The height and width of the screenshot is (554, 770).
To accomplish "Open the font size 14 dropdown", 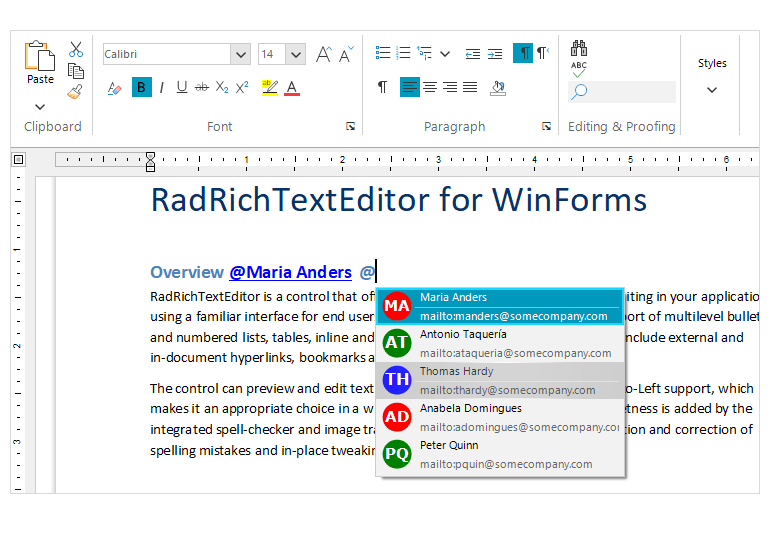I will [x=296, y=54].
